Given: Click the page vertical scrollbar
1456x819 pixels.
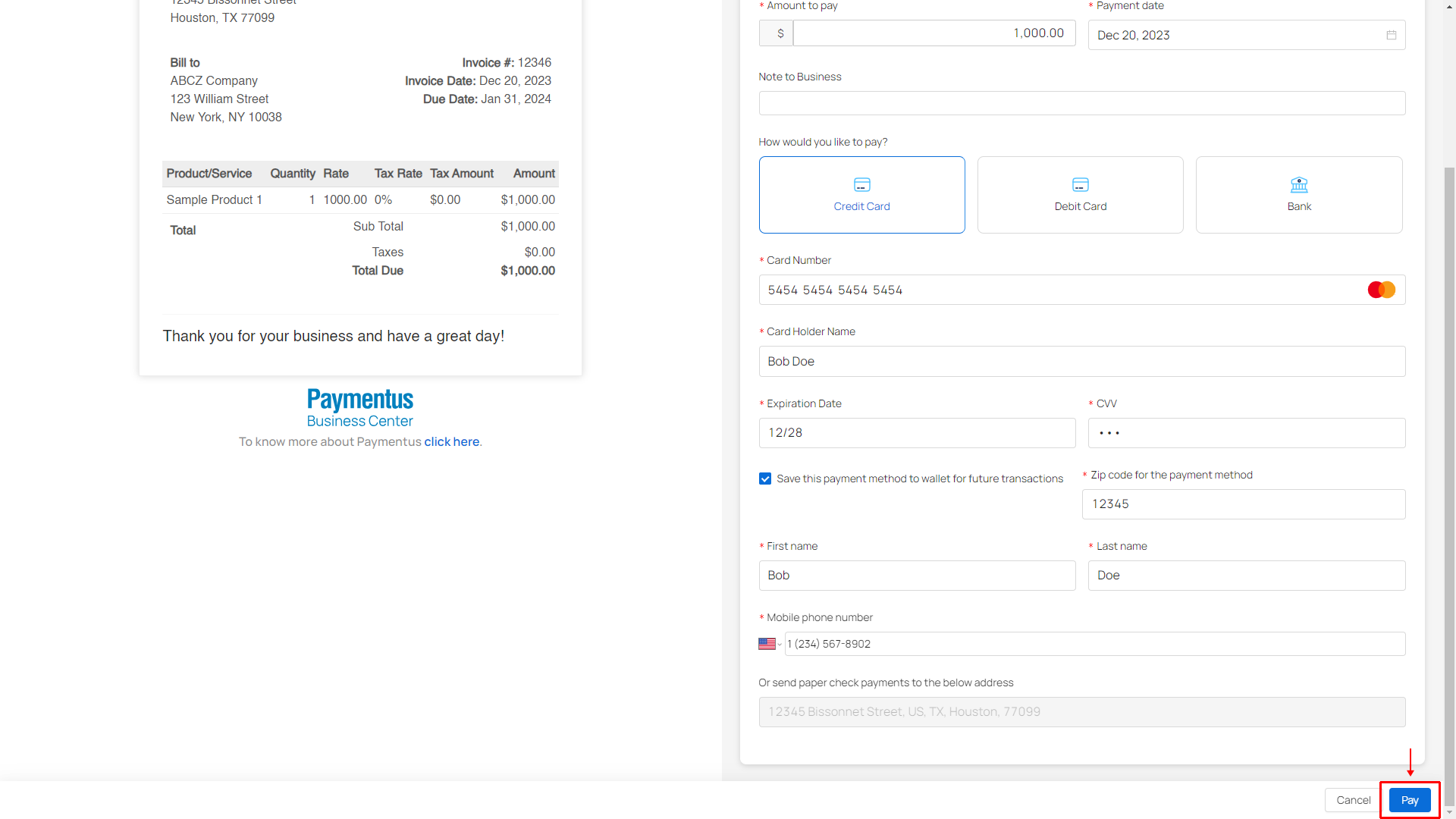Looking at the screenshot, I should click(x=1449, y=485).
